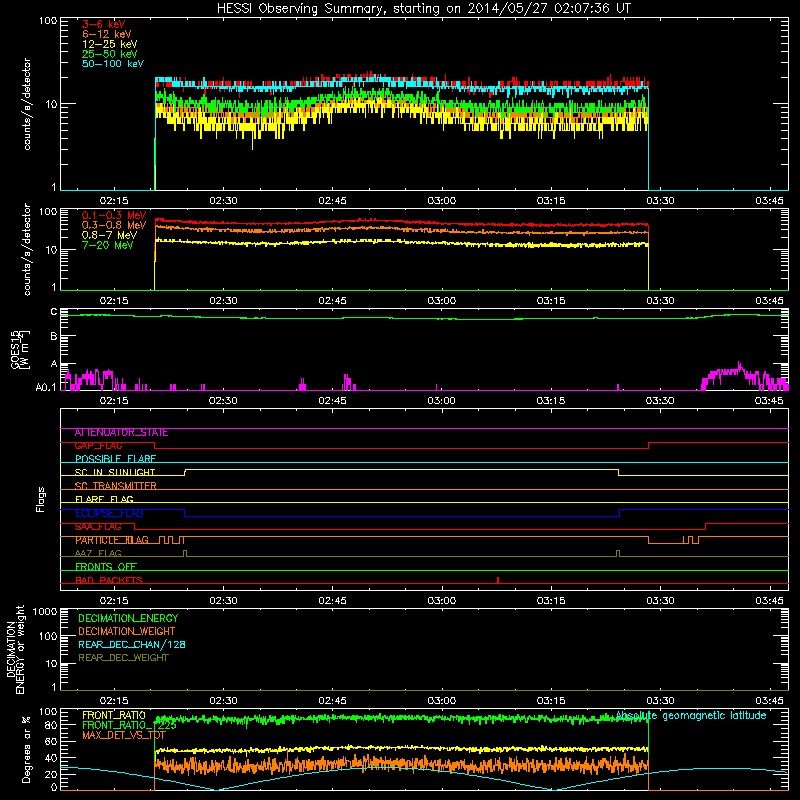Select the FLARE_FLAG label
Image resolution: width=800 pixels, height=800 pixels.
(x=104, y=499)
